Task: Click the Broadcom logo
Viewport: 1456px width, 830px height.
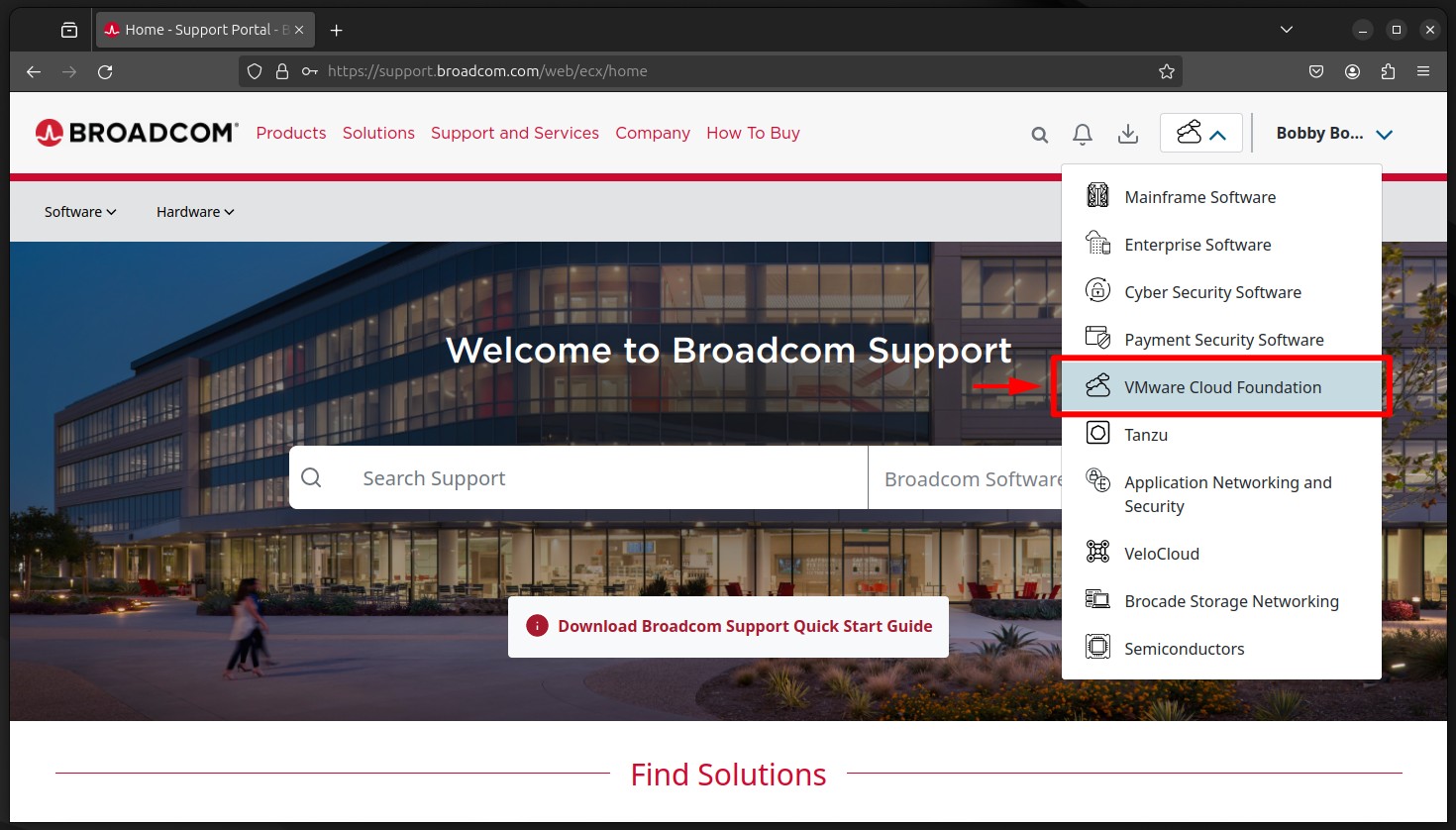Action: (x=137, y=133)
